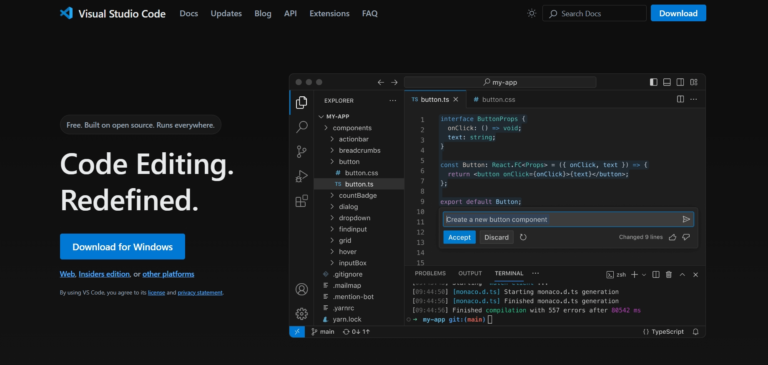Click the send arrow in chat input
Image resolution: width=768 pixels, height=365 pixels.
point(686,219)
